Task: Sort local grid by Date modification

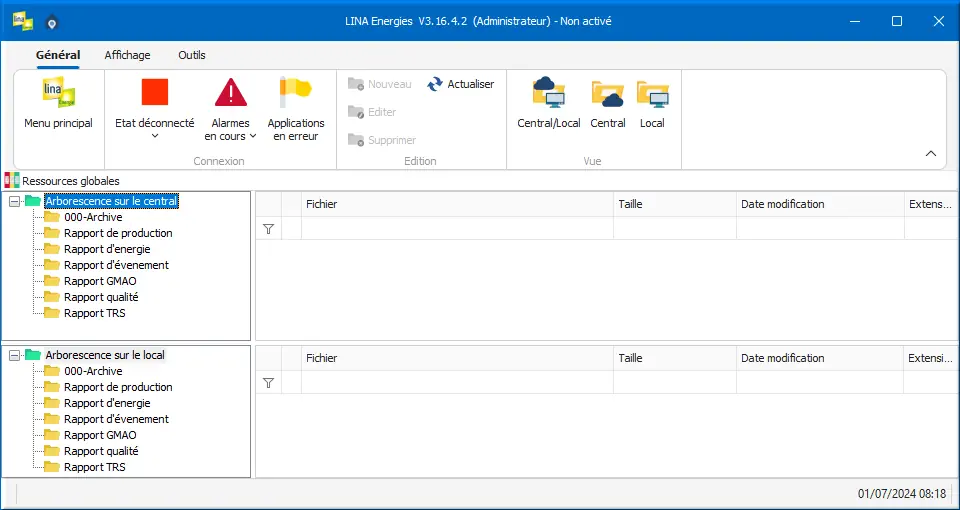Action: [x=820, y=358]
